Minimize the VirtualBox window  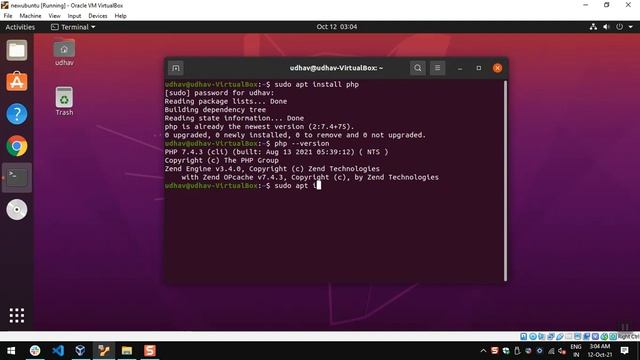click(x=586, y=5)
